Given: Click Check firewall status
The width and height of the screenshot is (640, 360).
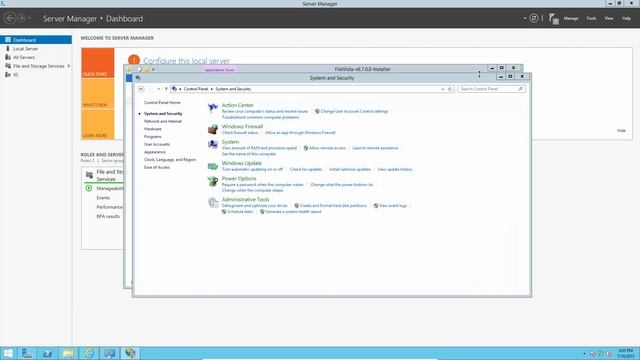Looking at the screenshot, I should (240, 133).
